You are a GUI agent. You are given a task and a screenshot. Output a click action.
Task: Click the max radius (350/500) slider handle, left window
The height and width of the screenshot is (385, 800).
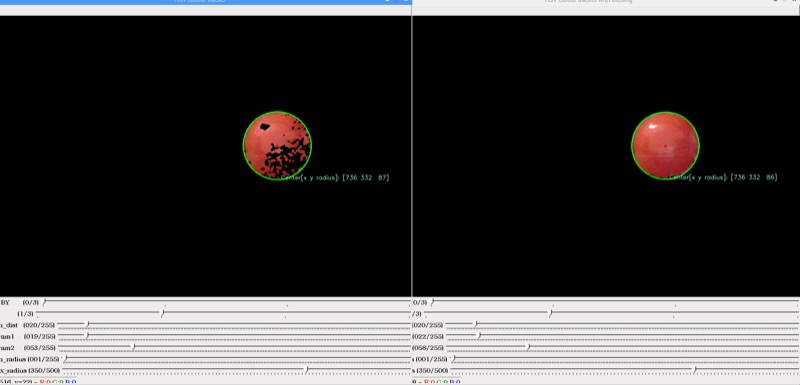pyautogui.click(x=306, y=370)
